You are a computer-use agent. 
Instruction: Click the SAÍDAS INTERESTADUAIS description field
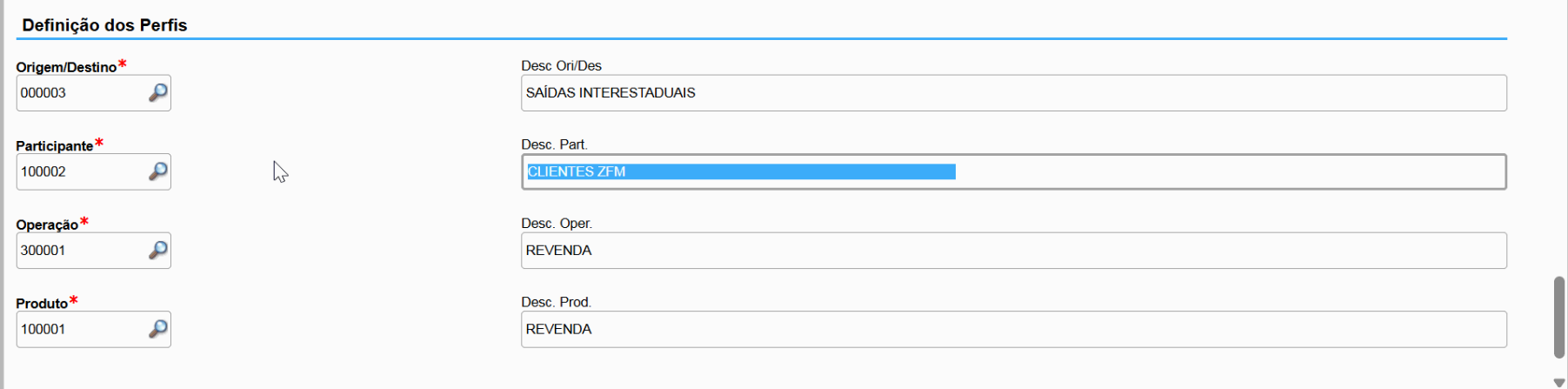click(x=1013, y=93)
